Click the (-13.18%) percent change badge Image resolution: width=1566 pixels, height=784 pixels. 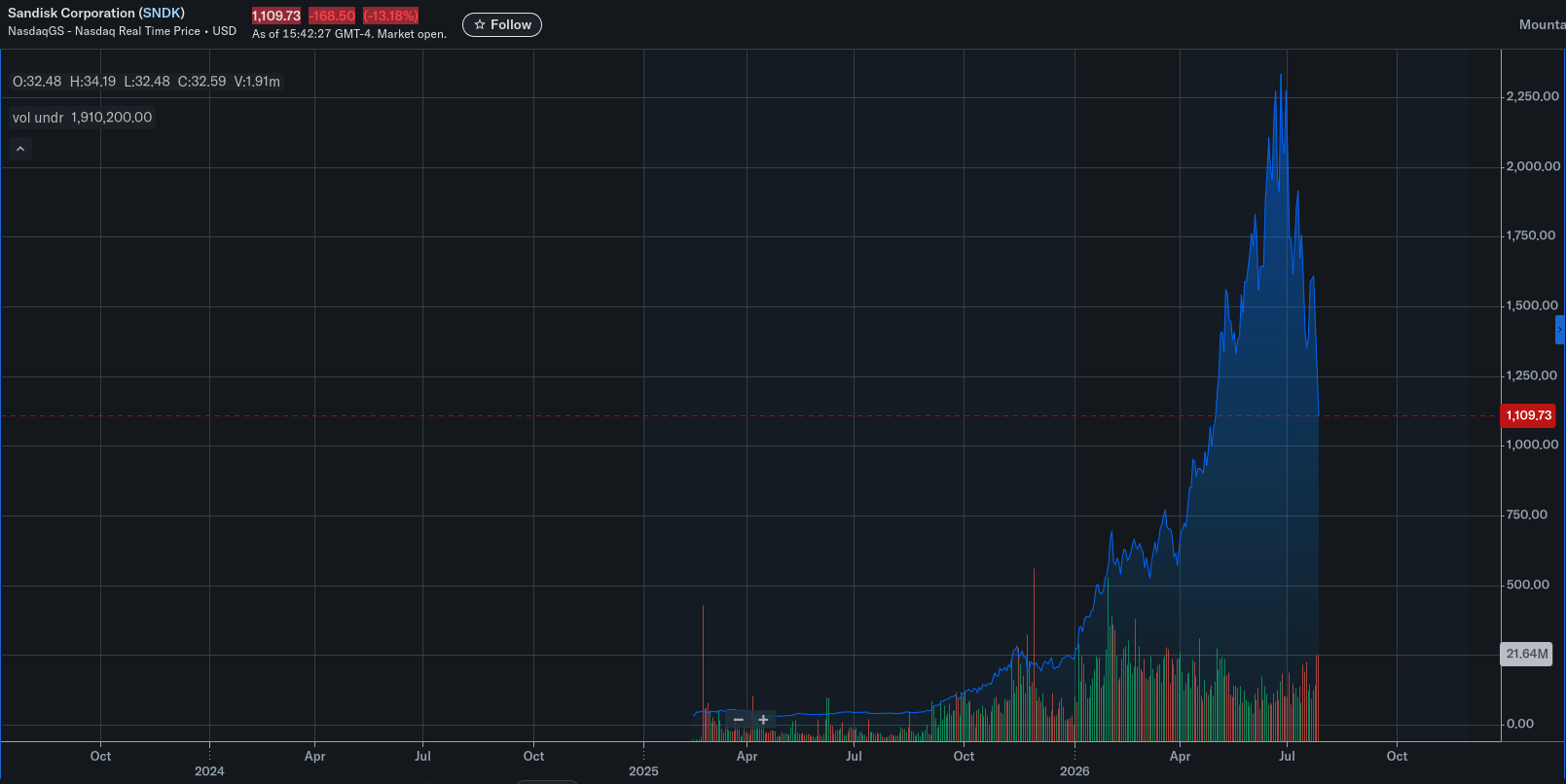[390, 16]
